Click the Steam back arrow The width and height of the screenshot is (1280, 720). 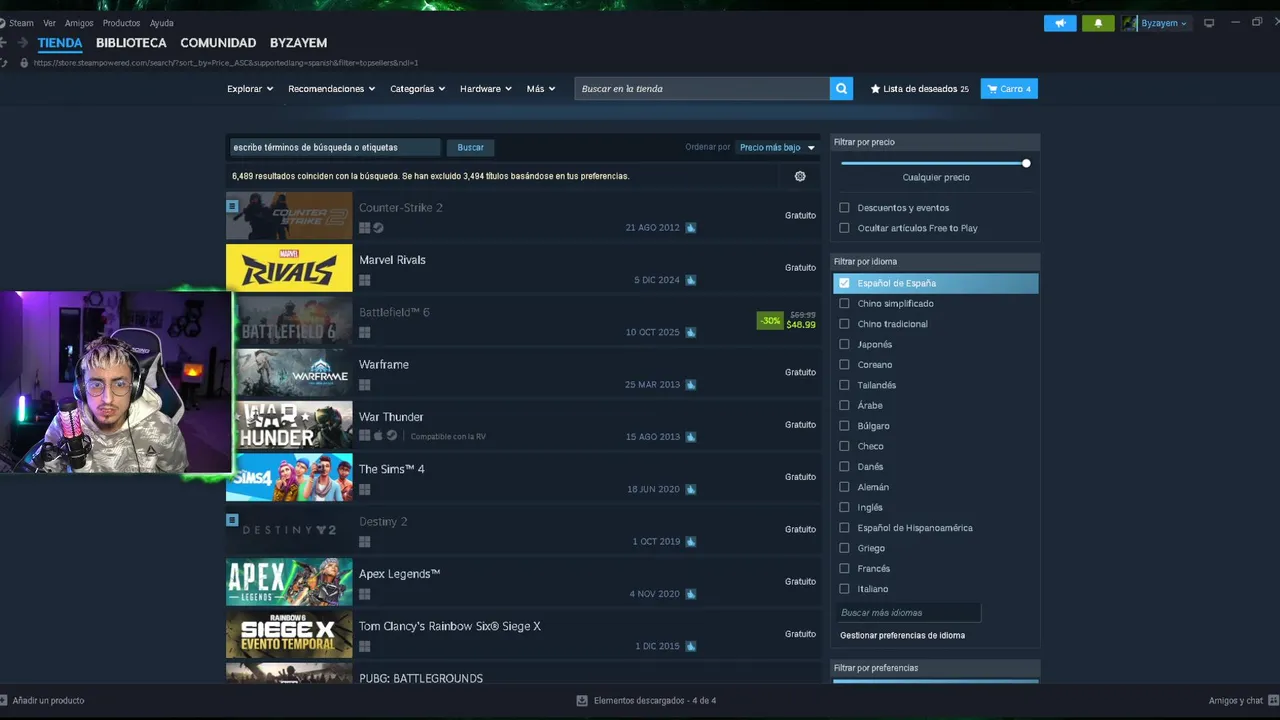click(x=3, y=43)
